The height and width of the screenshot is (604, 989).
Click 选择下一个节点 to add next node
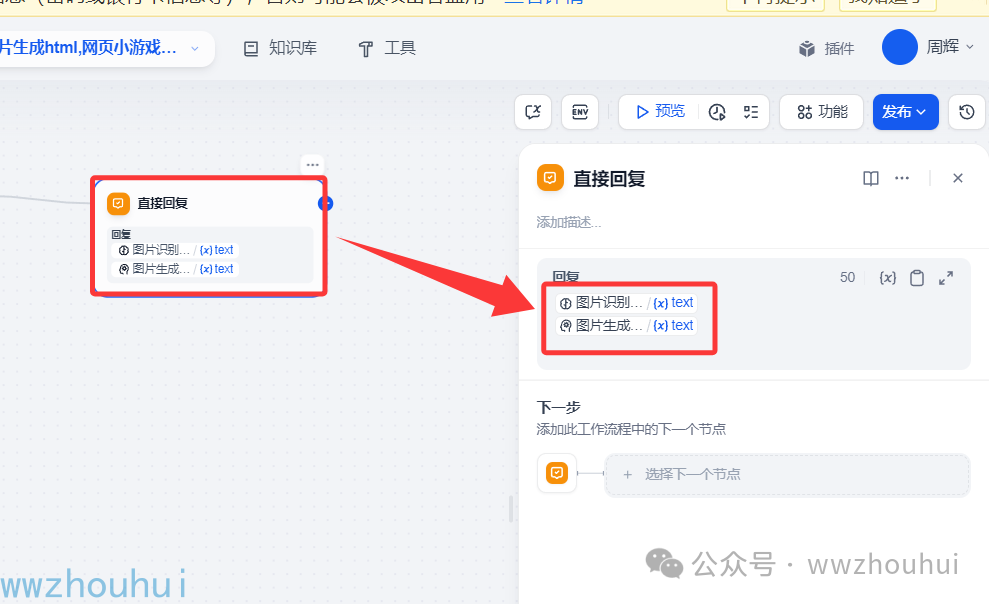[787, 475]
